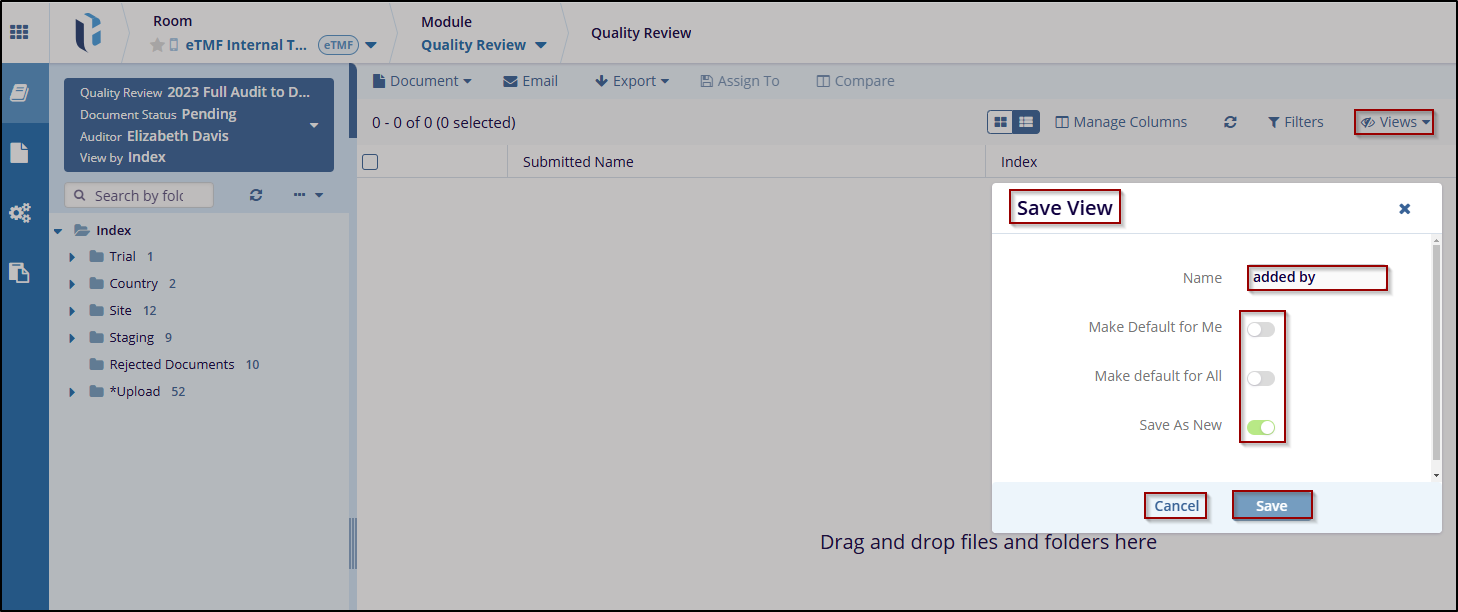Open the app launcher grid icon
This screenshot has height=612, width=1458.
click(x=19, y=32)
